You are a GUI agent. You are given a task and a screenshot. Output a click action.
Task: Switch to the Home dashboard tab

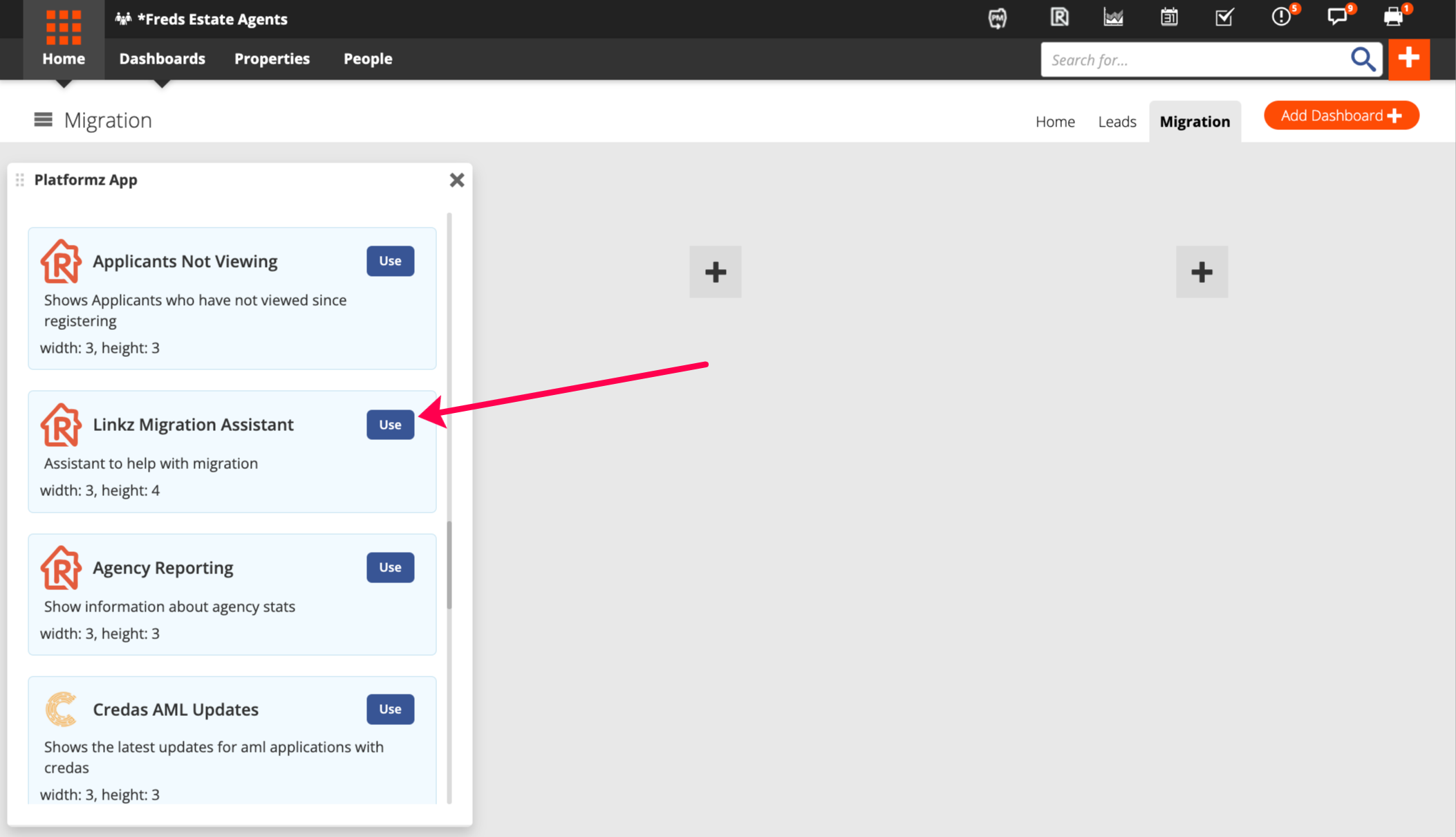(x=1055, y=122)
